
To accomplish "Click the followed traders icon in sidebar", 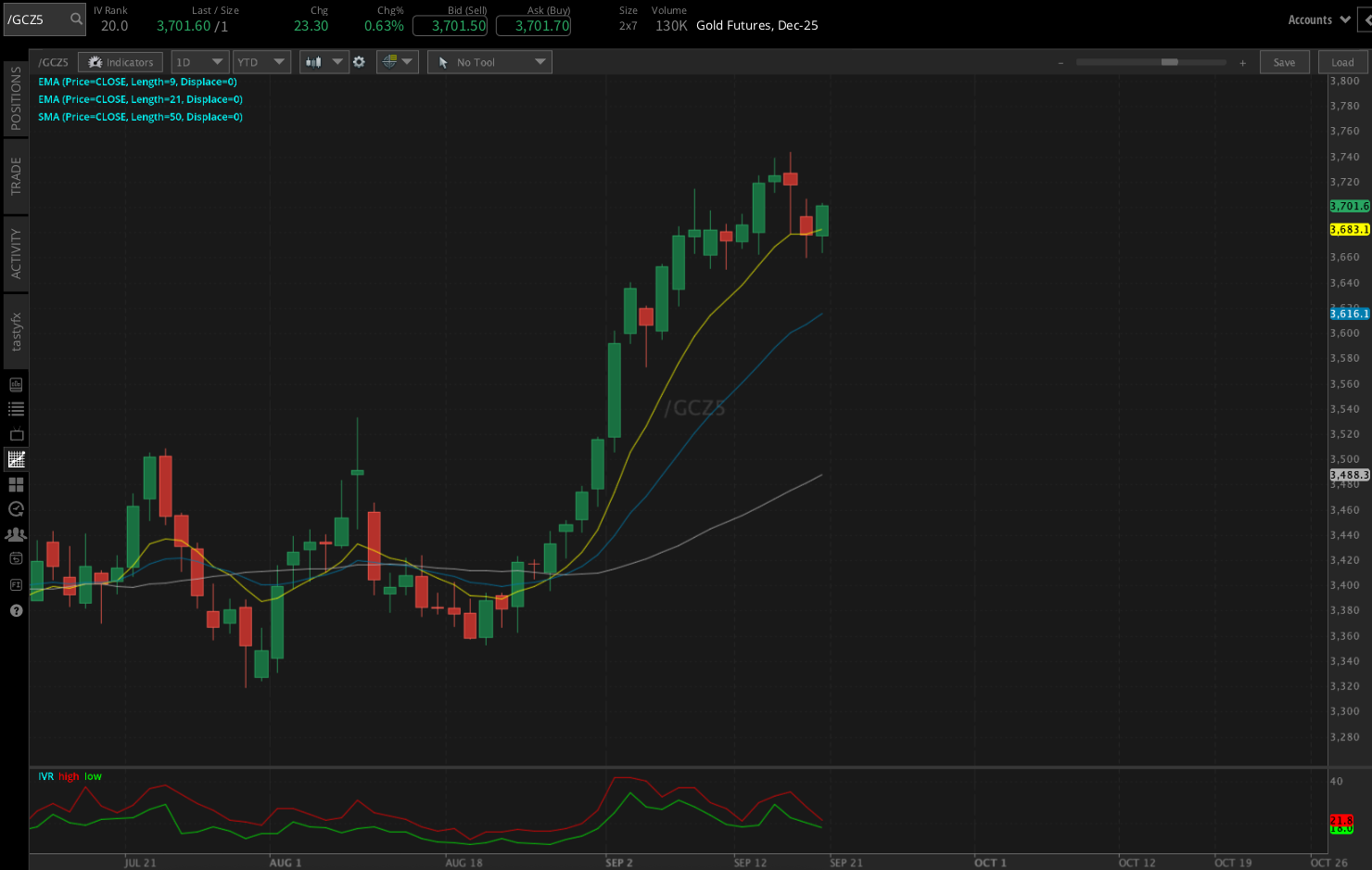I will 15,533.
